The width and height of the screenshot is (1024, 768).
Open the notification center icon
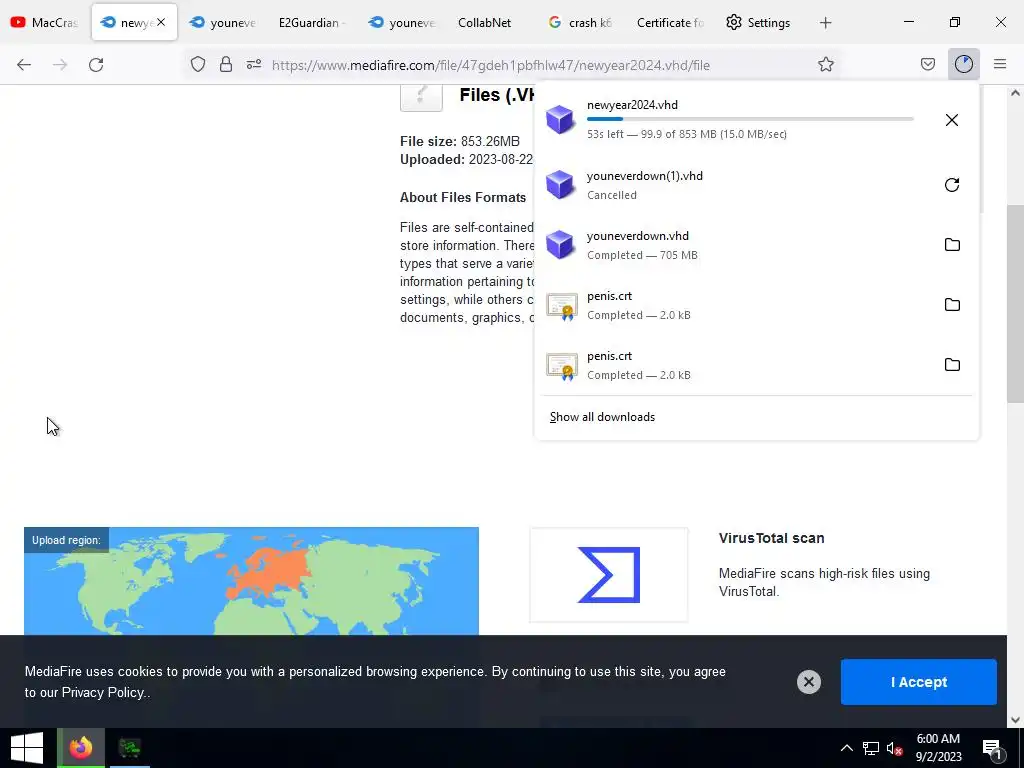[993, 749]
